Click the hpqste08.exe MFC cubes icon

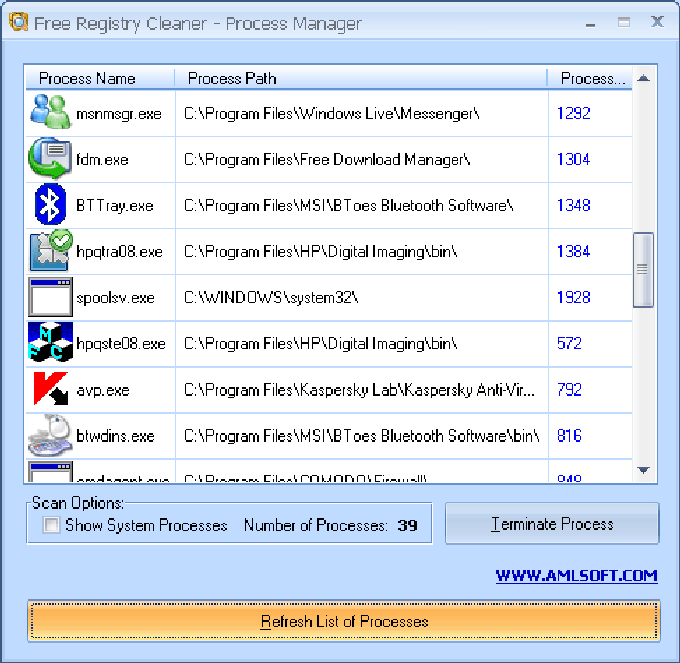point(50,342)
